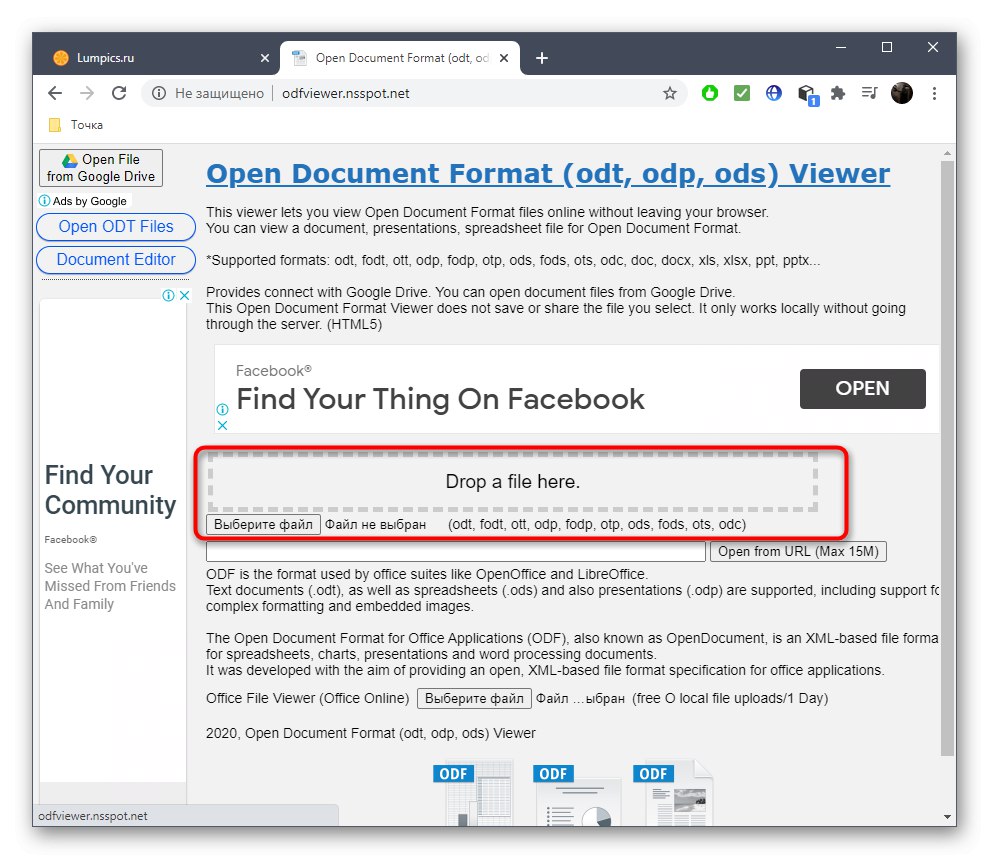Open the media controls playlist icon

[x=869, y=93]
